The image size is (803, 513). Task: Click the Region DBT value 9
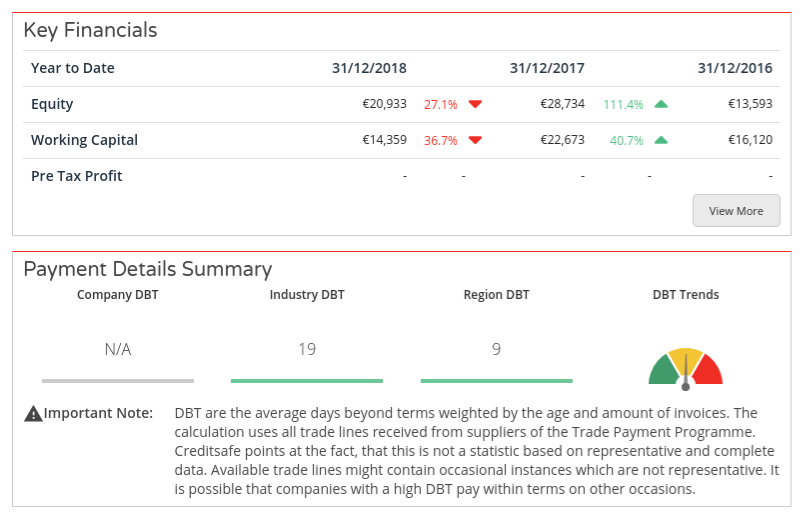496,349
